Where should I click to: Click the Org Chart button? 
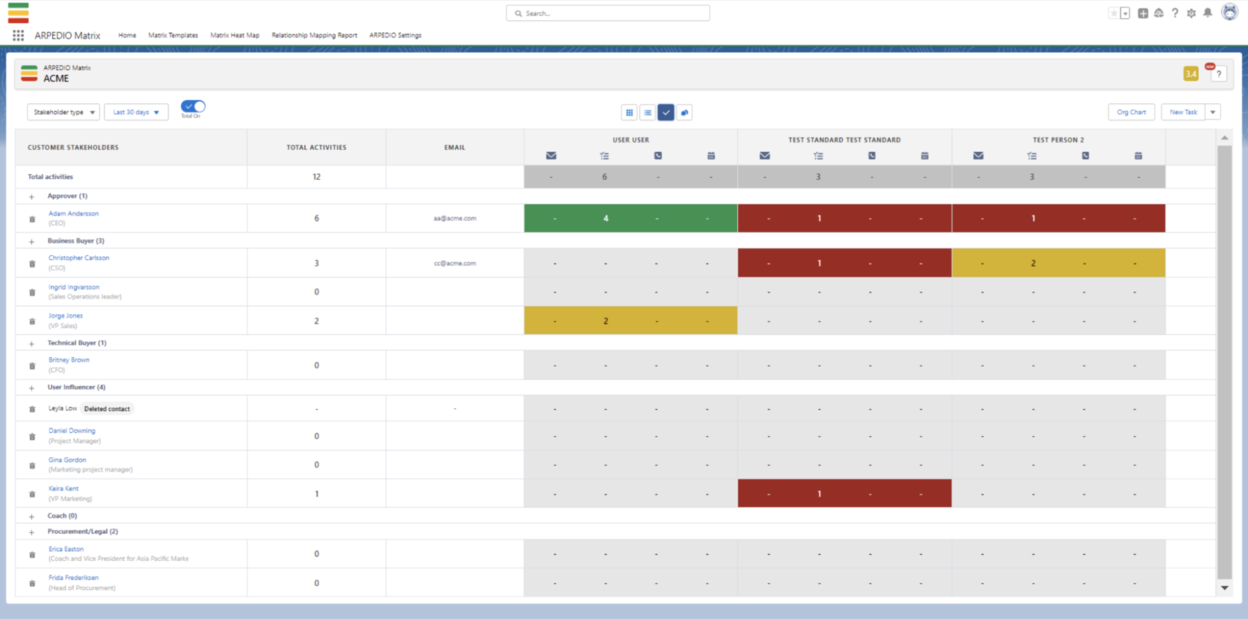1131,112
